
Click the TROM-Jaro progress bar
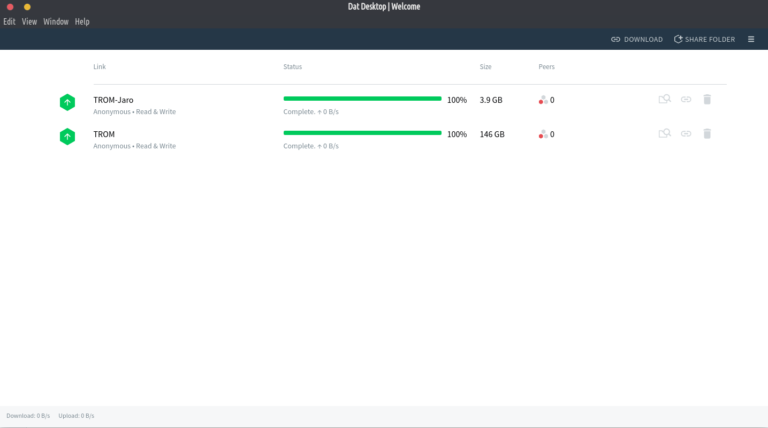[362, 99]
